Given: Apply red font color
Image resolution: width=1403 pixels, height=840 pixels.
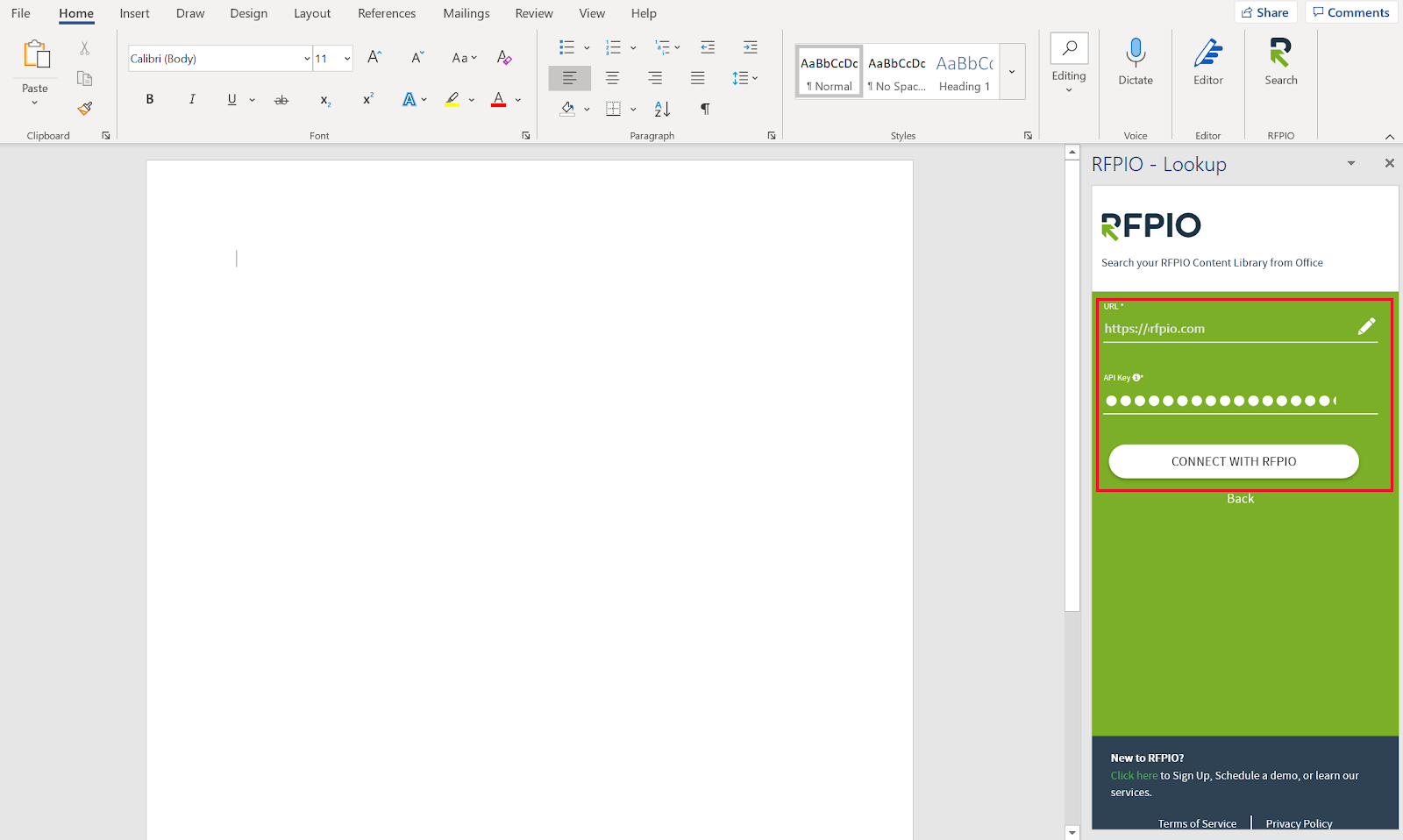Looking at the screenshot, I should pos(498,100).
